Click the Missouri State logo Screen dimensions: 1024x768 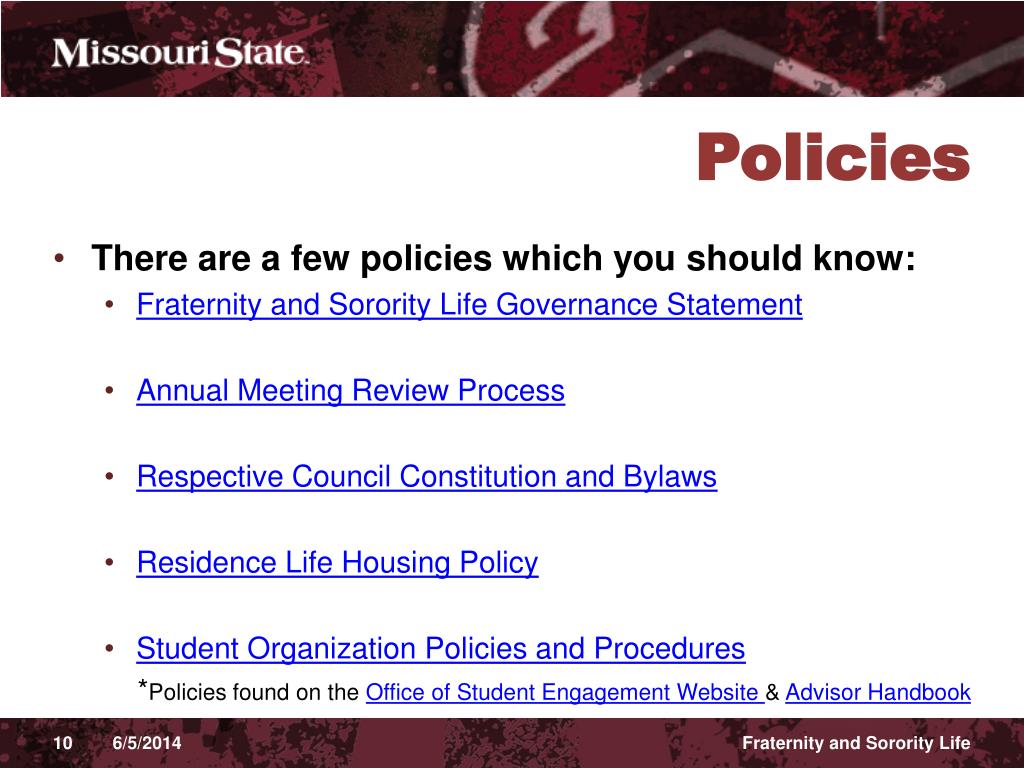[x=179, y=53]
